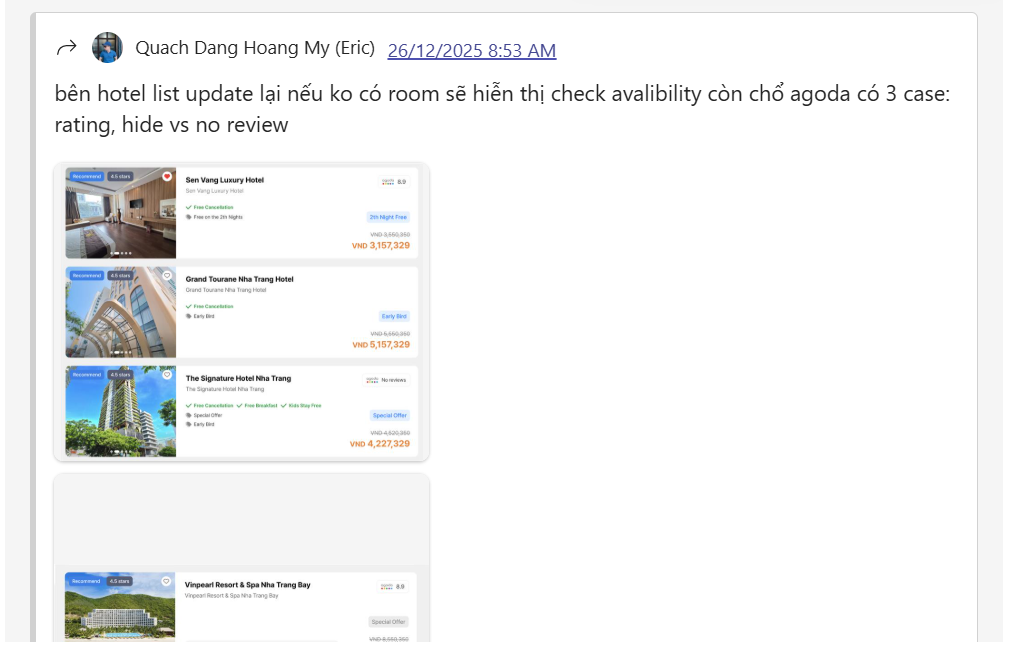This screenshot has height=655, width=1026.
Task: Click the blue "Special Offer" tag on Signature Hotel
Action: (x=390, y=416)
